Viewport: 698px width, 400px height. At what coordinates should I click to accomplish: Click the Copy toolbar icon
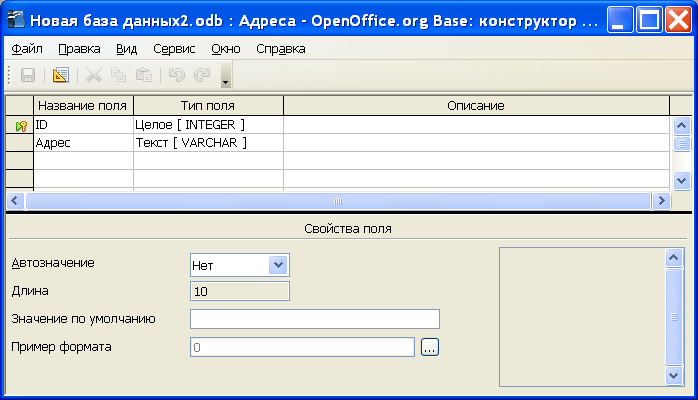click(118, 75)
